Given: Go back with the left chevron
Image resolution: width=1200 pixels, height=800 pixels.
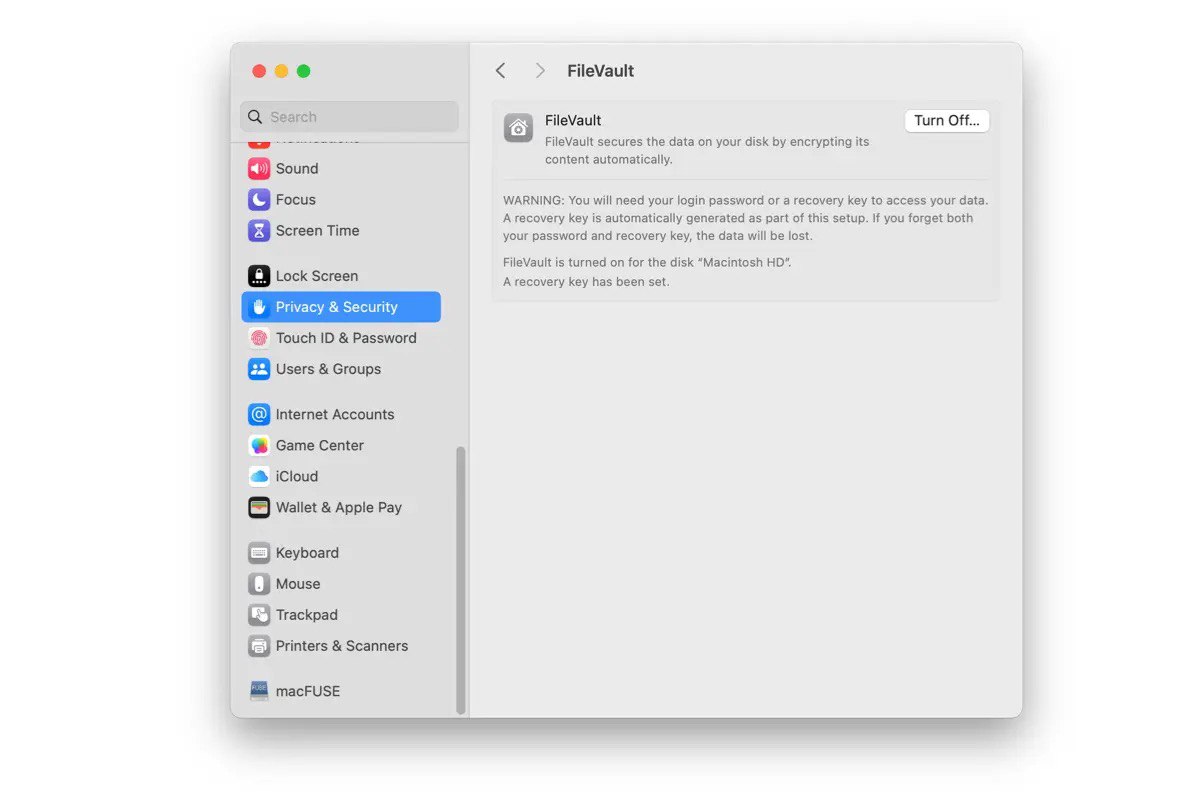Looking at the screenshot, I should click(x=501, y=71).
